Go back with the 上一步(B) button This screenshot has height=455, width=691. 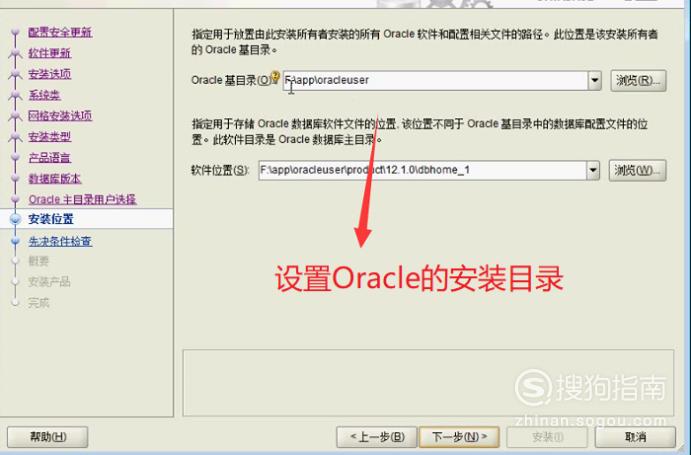click(x=377, y=437)
